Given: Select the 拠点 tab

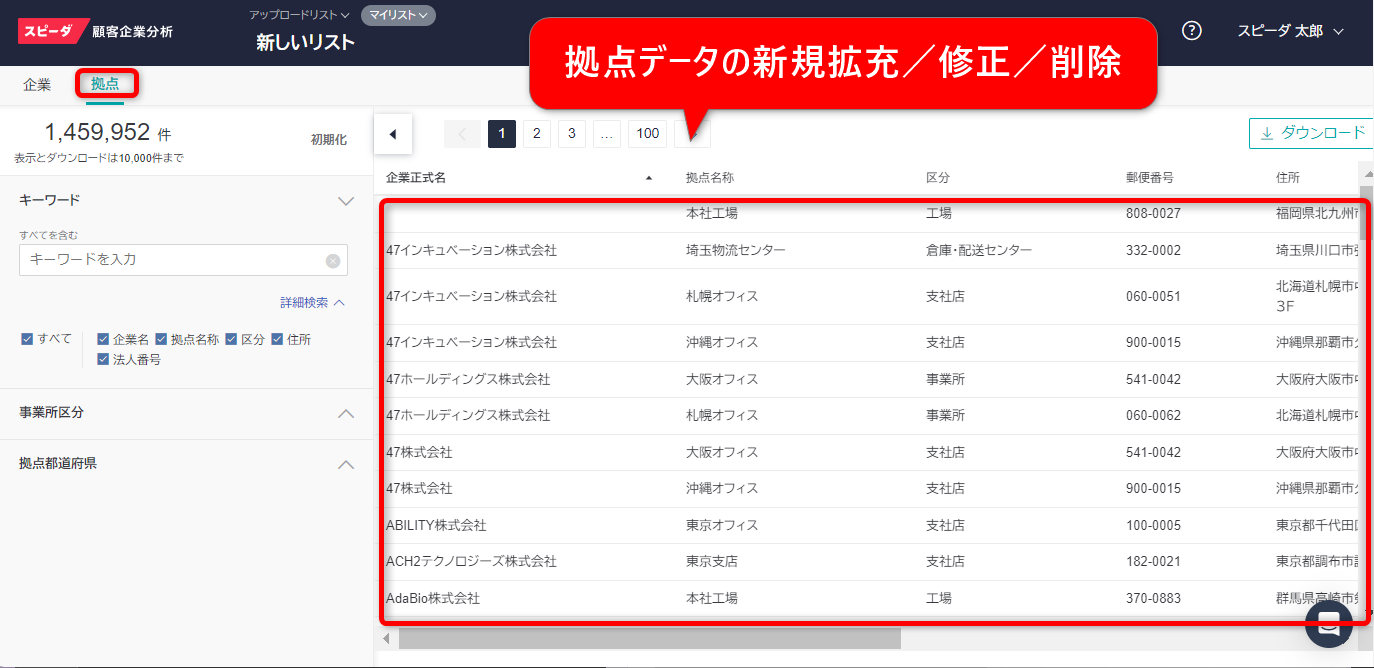Looking at the screenshot, I should 105,85.
